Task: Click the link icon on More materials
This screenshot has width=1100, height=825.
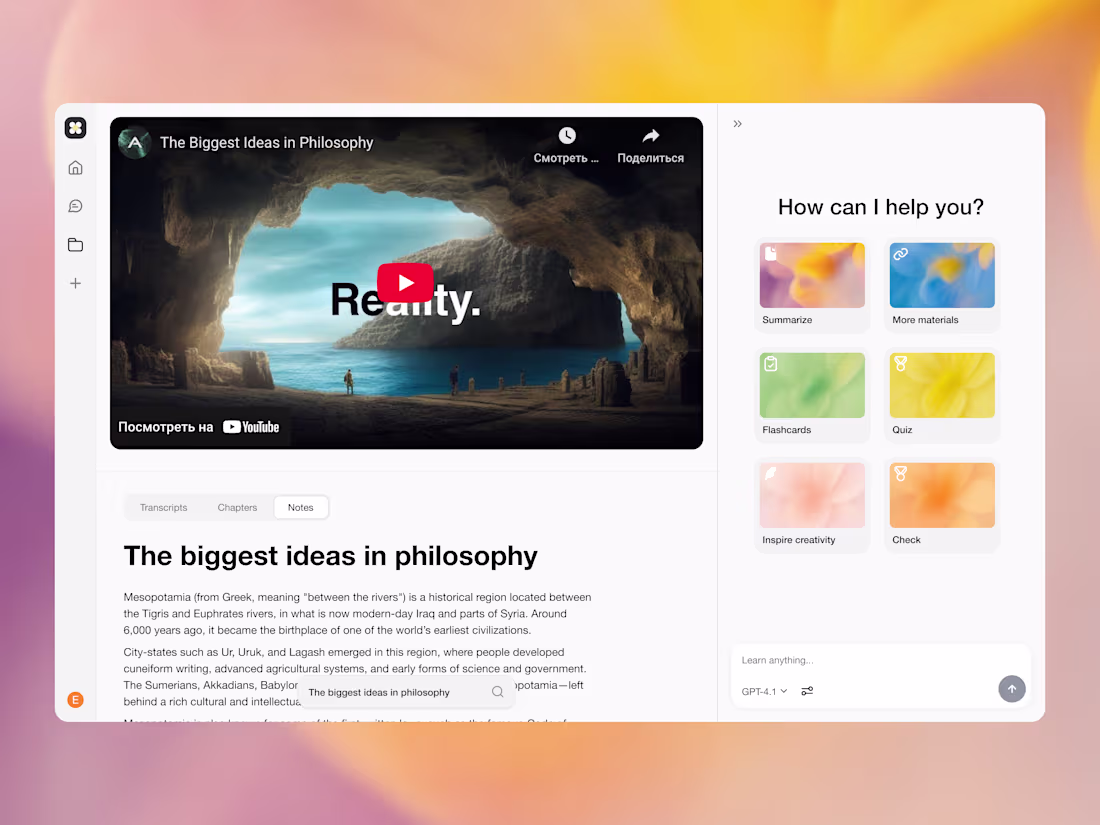Action: pos(901,254)
